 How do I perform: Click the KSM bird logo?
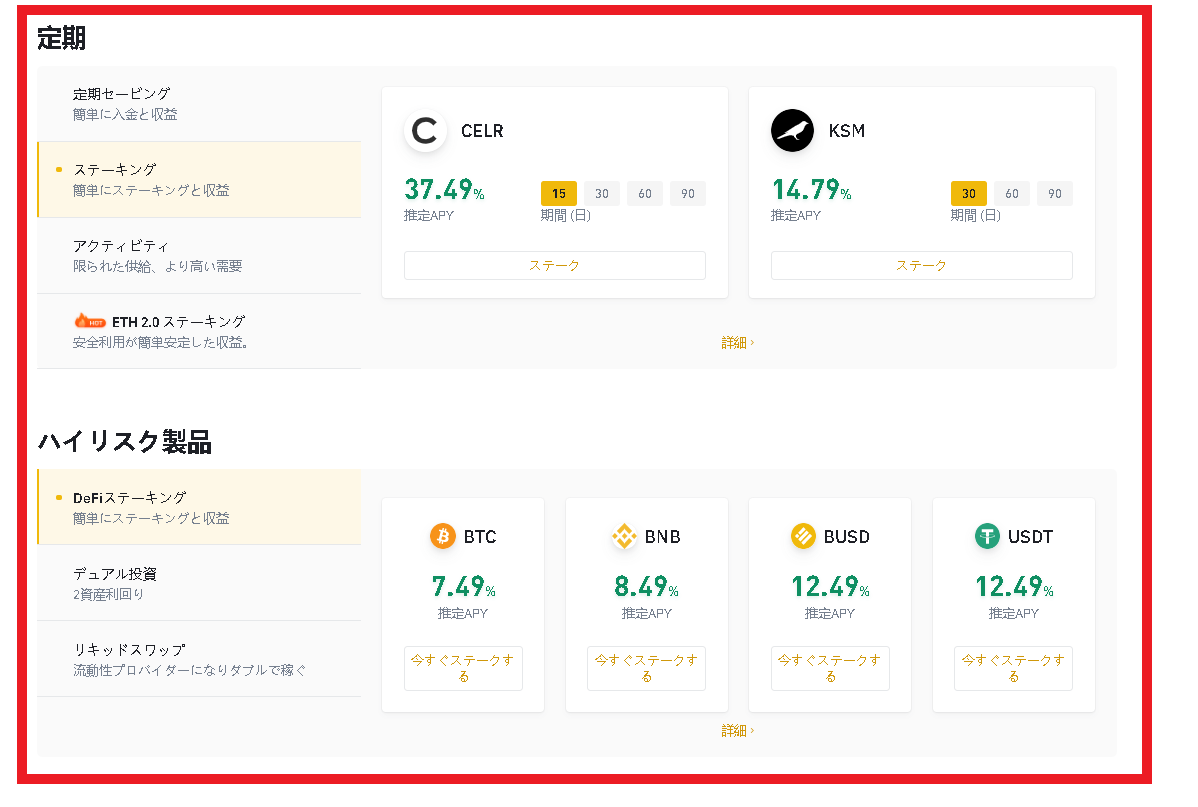tap(792, 131)
